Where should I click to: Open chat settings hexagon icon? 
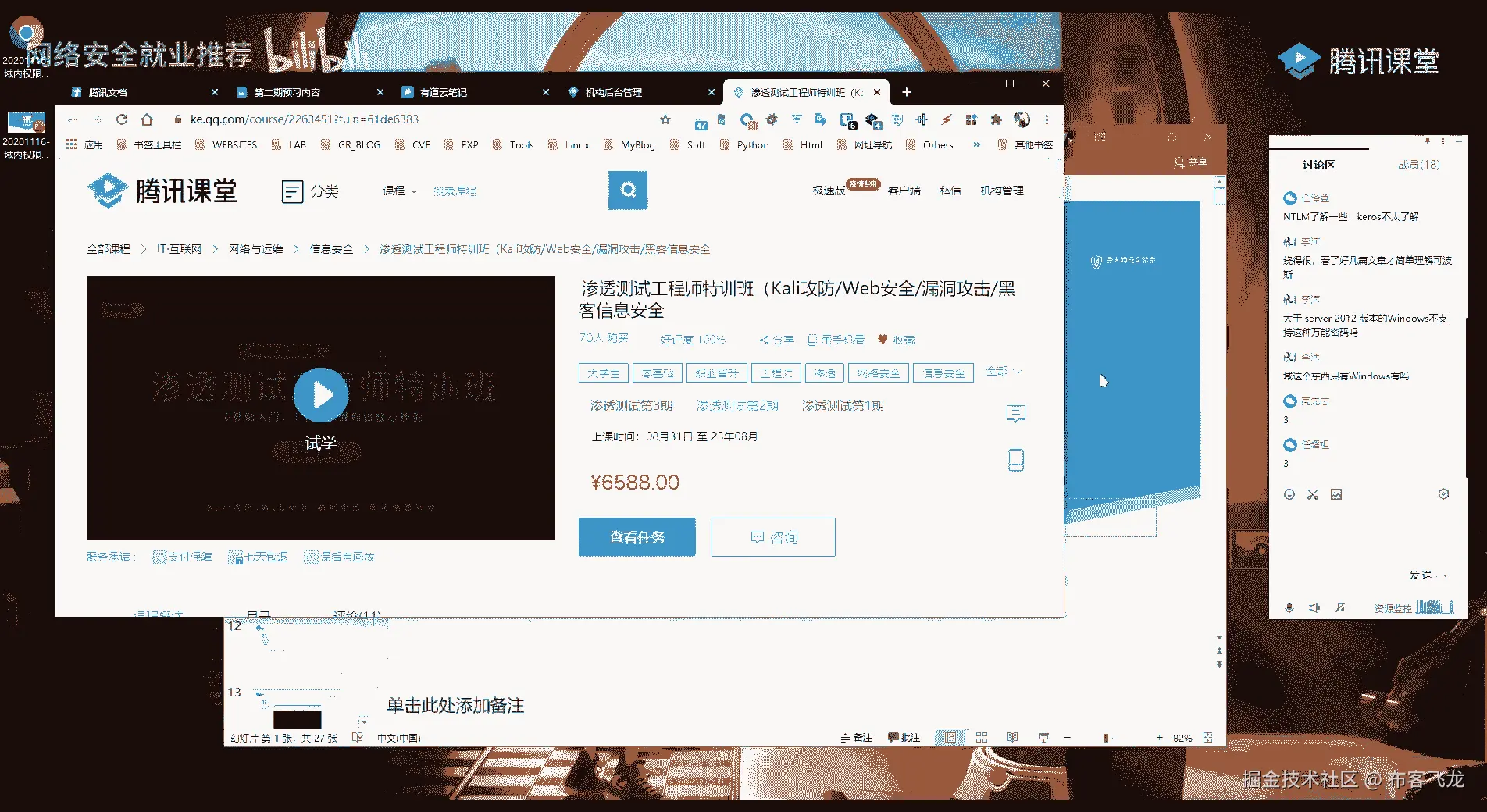click(x=1443, y=494)
